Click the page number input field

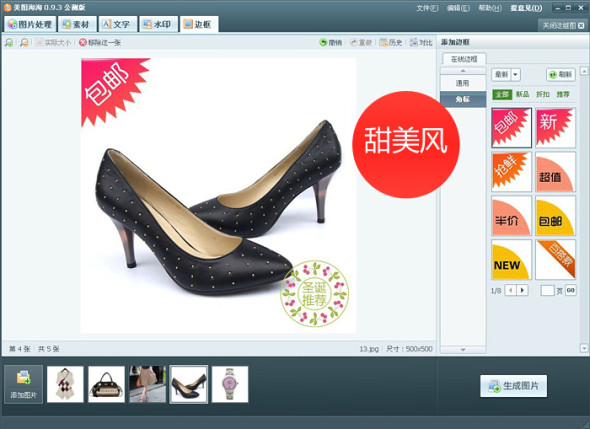click(x=547, y=290)
